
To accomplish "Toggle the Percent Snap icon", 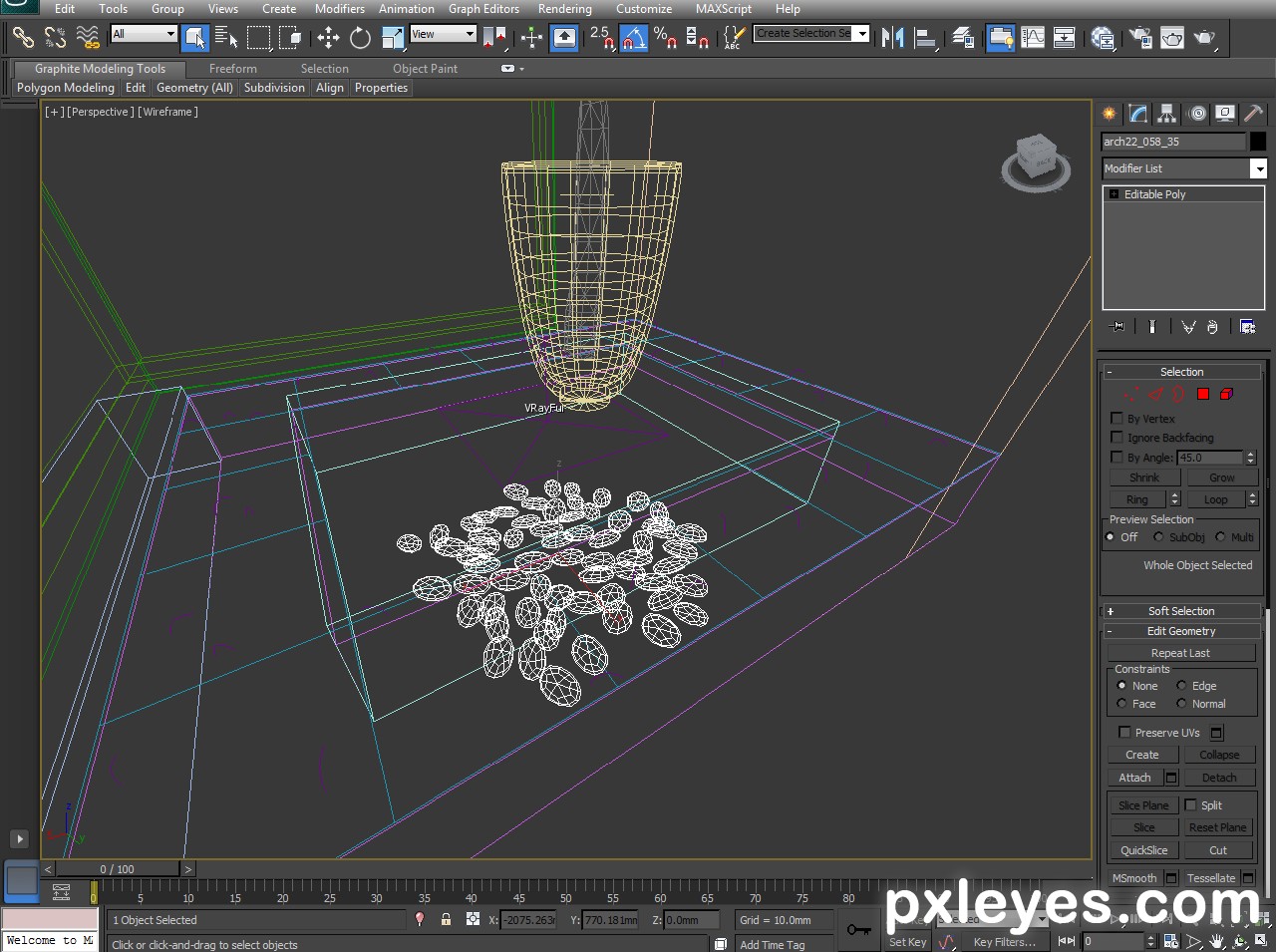I will pyautogui.click(x=665, y=38).
